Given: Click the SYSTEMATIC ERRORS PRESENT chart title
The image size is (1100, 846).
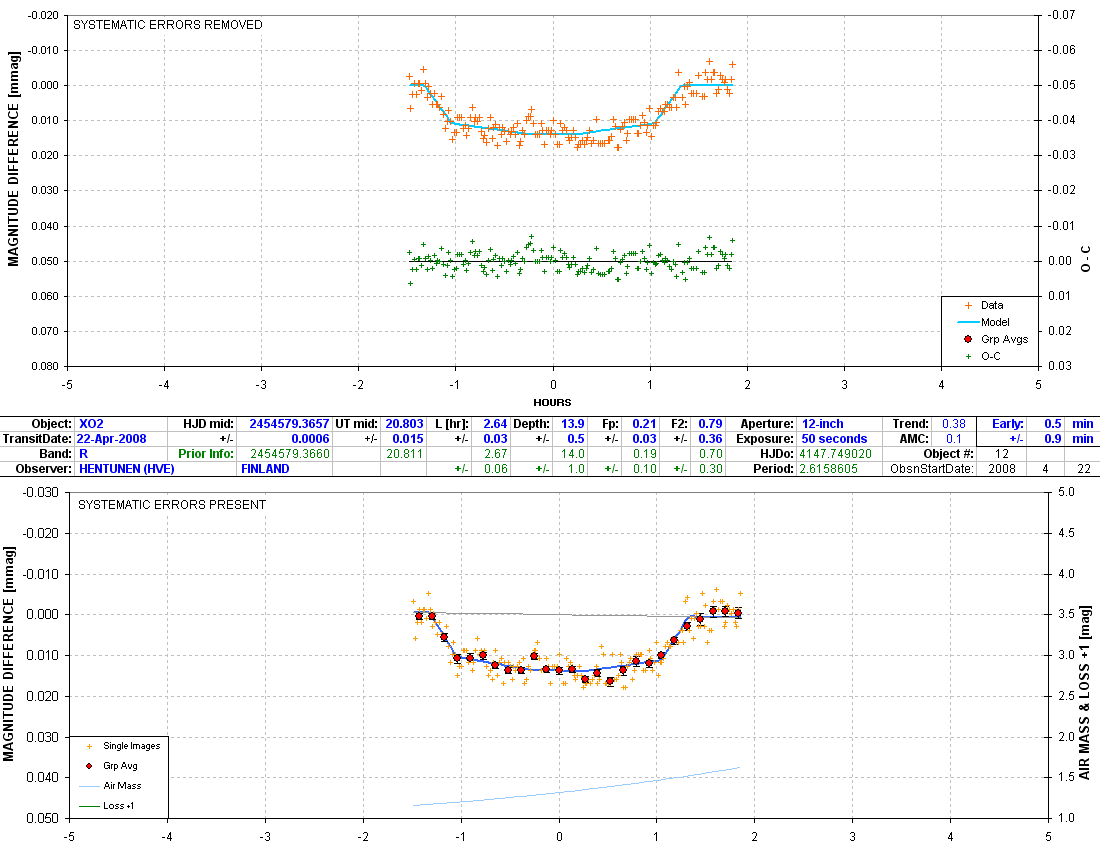Looking at the screenshot, I should point(172,505).
